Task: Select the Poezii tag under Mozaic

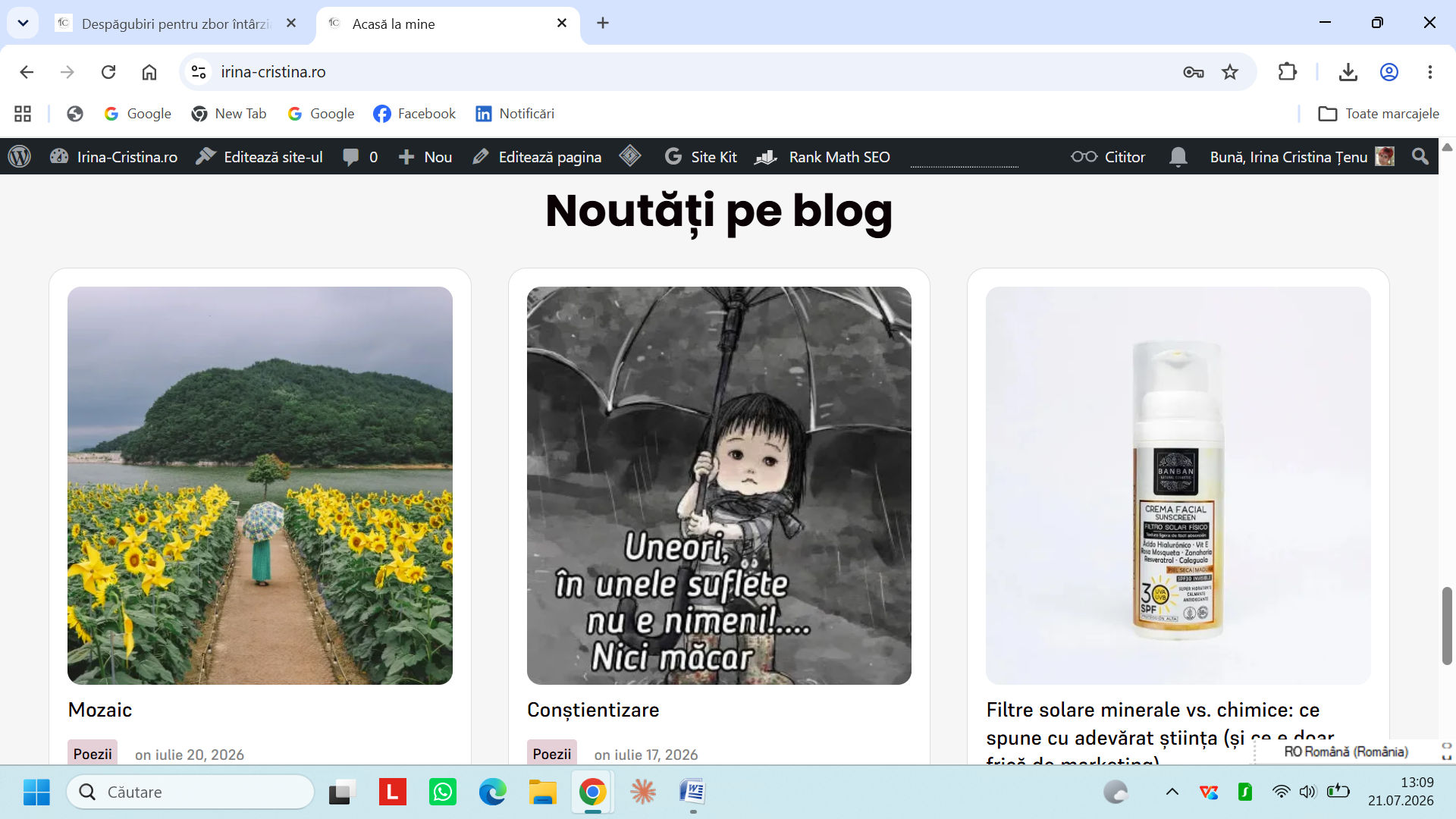Action: coord(93,754)
